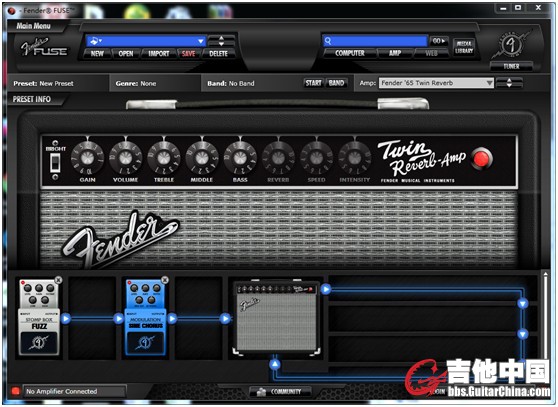Image resolution: width=558 pixels, height=407 pixels.
Task: Remove the Fuzz stomp box pedal
Action: coord(58,280)
